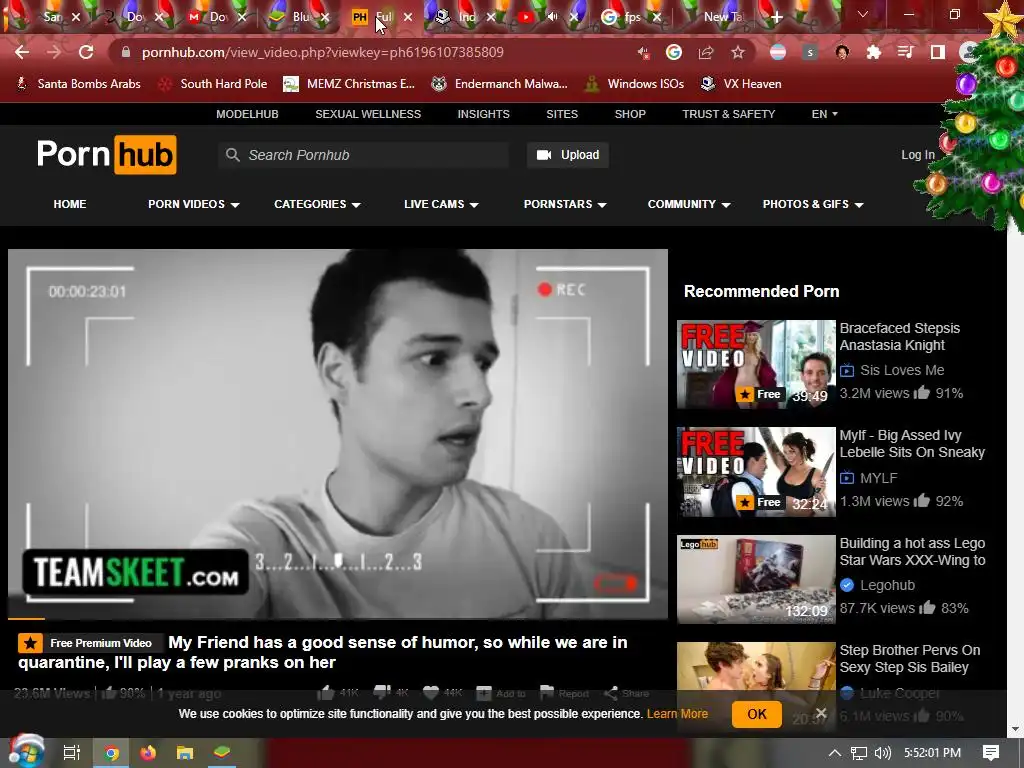Open the notification center icon
Viewport: 1024px width, 768px height.
(991, 753)
